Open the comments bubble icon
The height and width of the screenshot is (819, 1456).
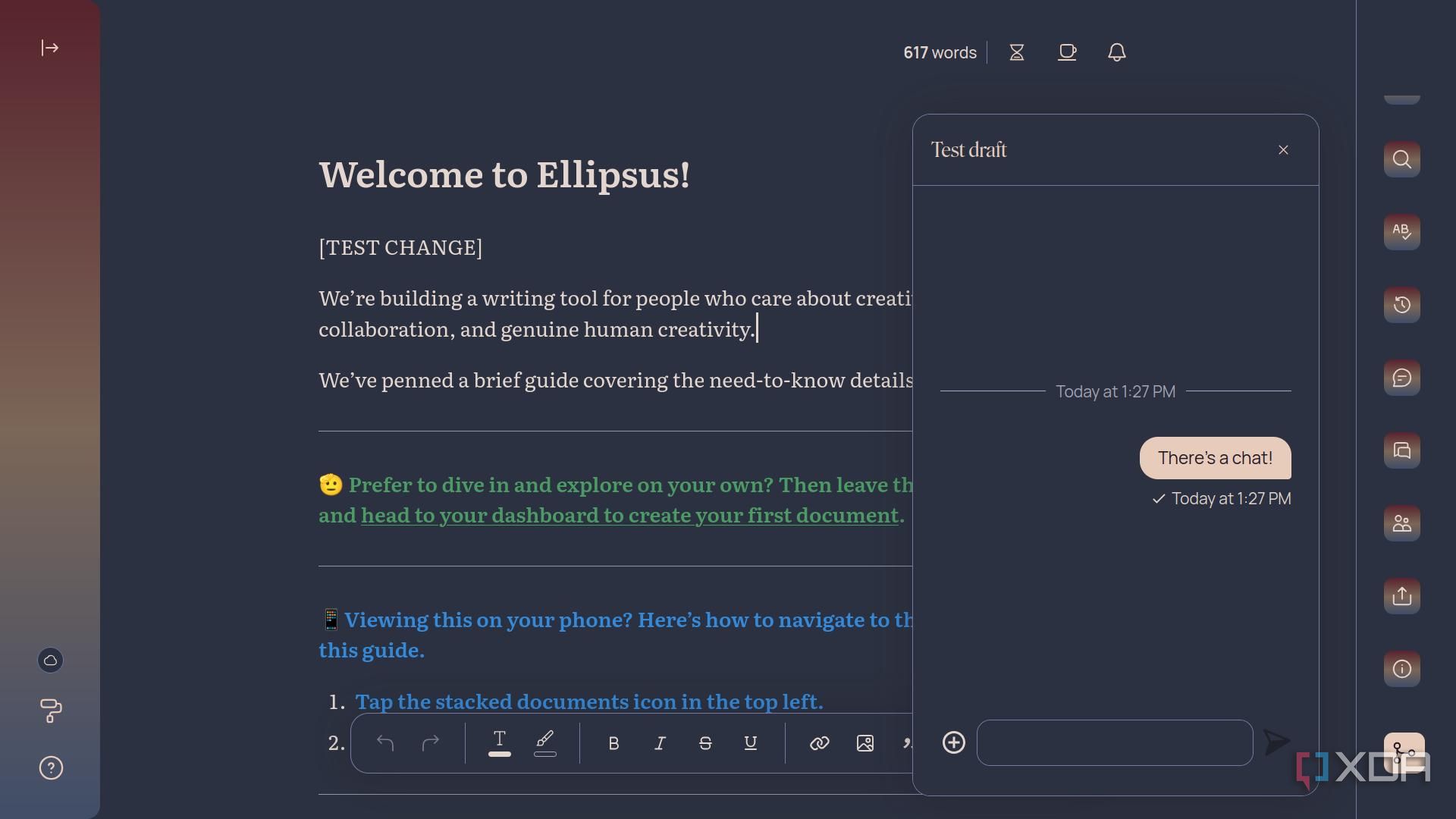pos(1402,378)
